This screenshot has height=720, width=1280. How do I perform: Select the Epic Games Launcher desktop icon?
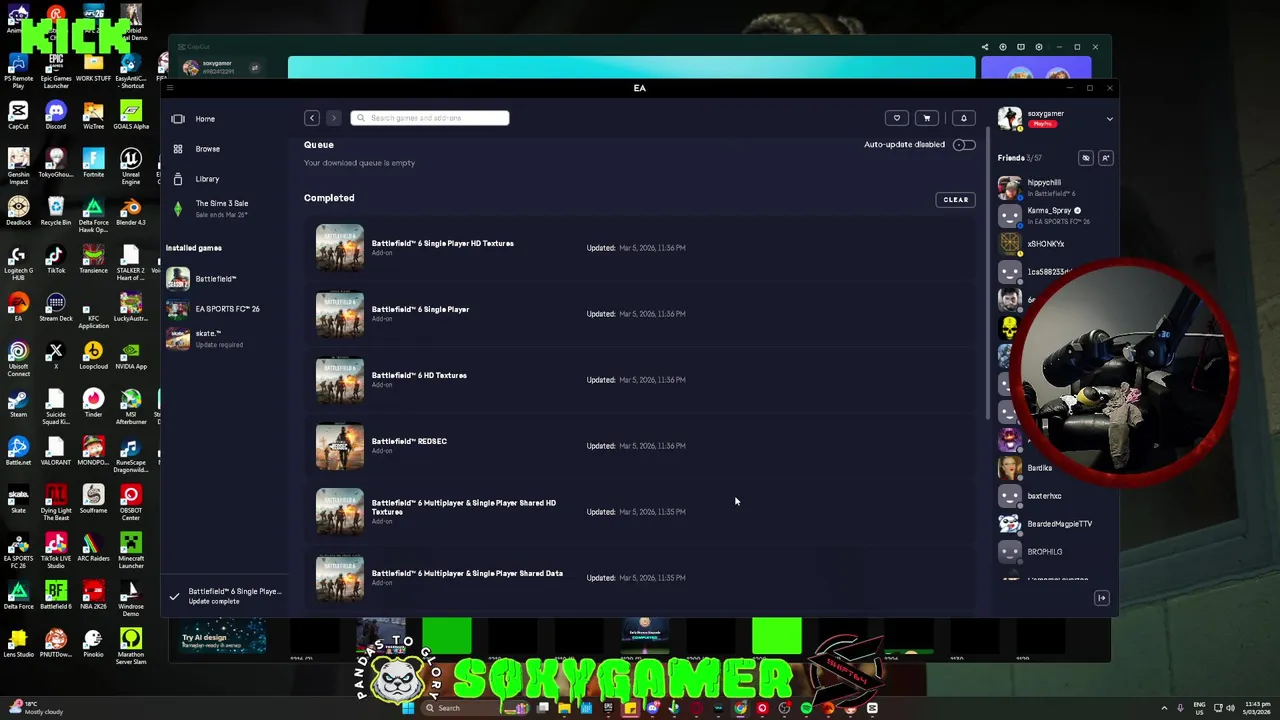[56, 69]
